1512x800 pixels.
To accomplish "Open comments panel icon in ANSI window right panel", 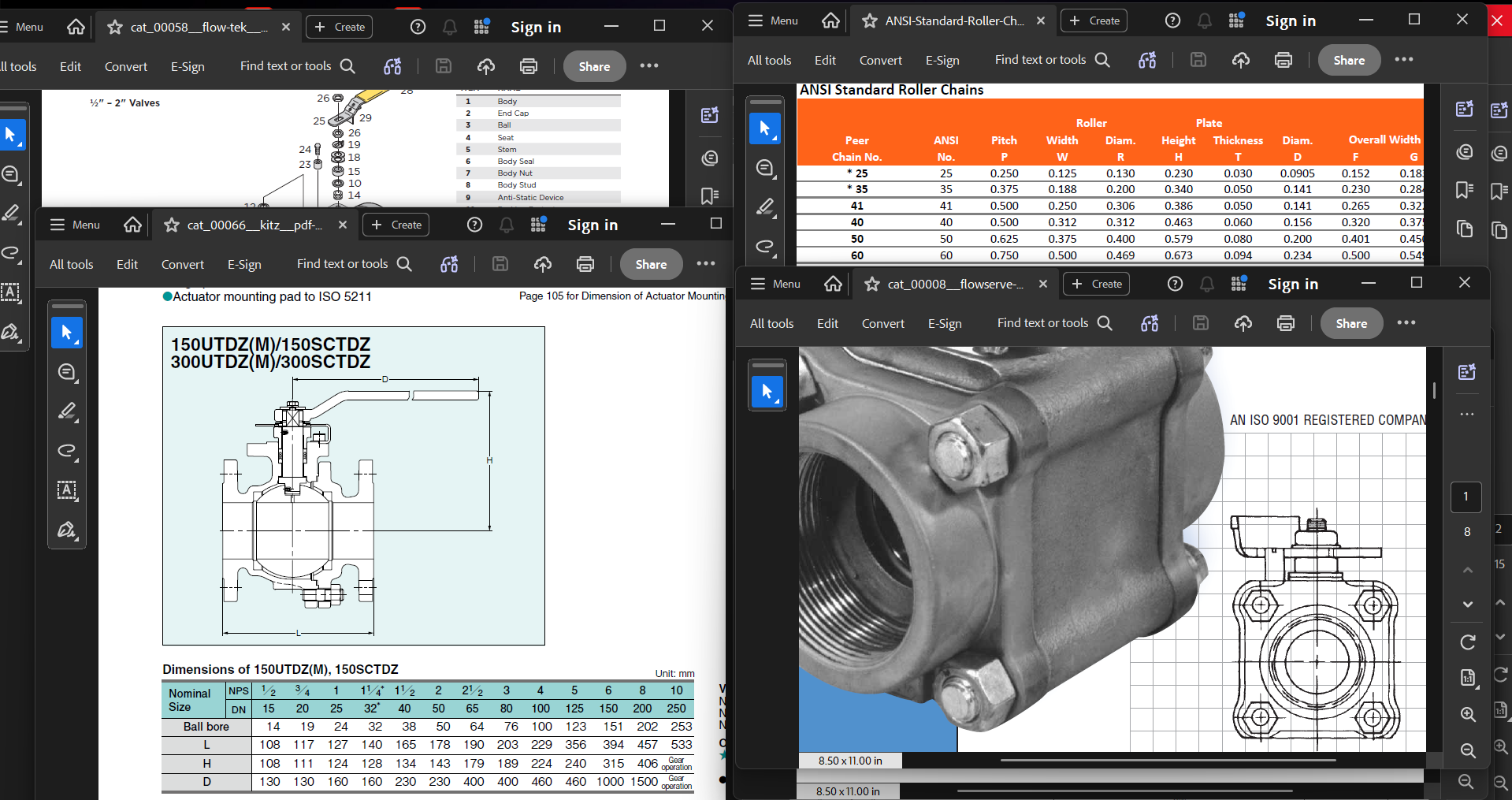I will pyautogui.click(x=1465, y=151).
